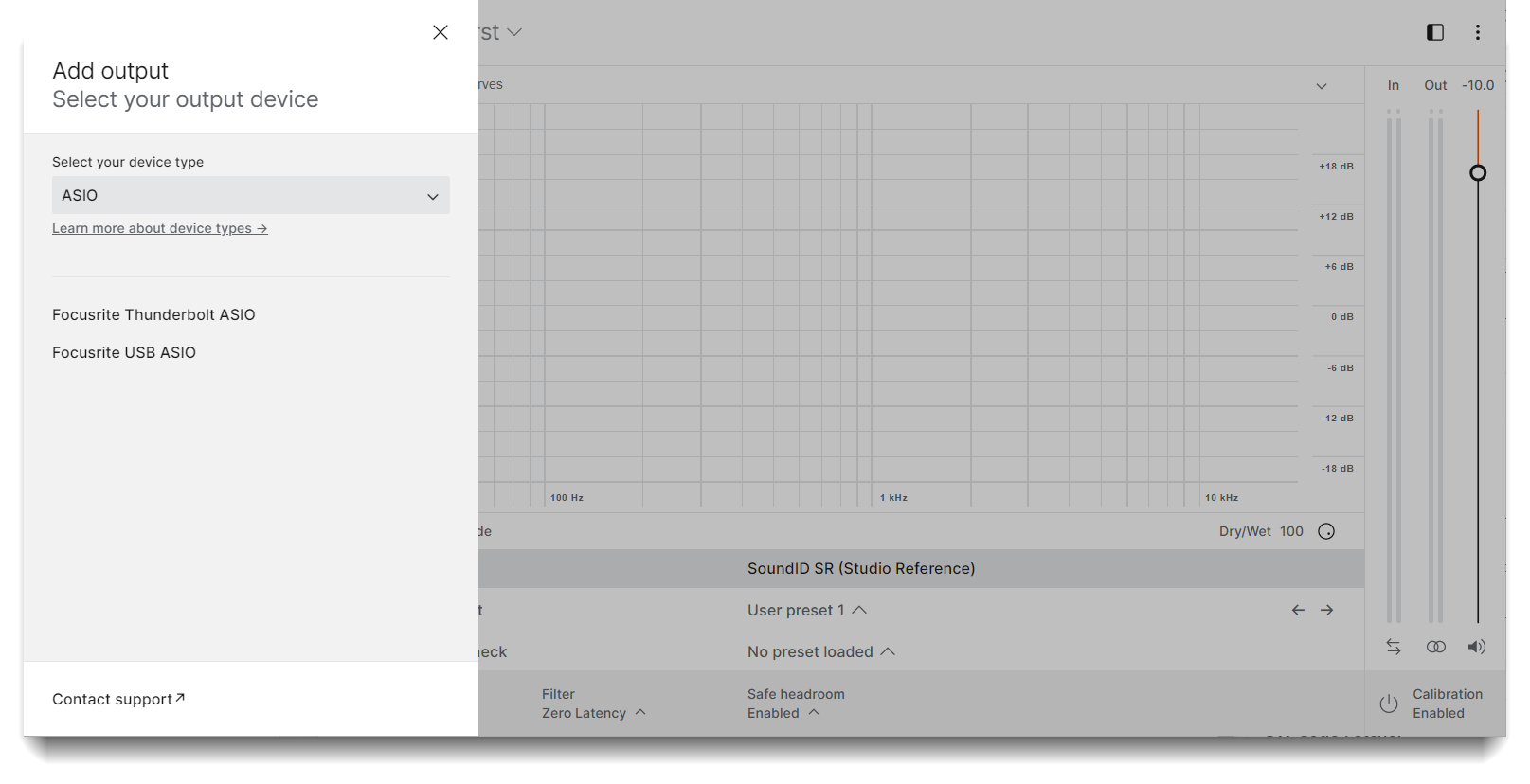Expand the User preset 1 menu
The image size is (1530, 784).
click(x=807, y=610)
